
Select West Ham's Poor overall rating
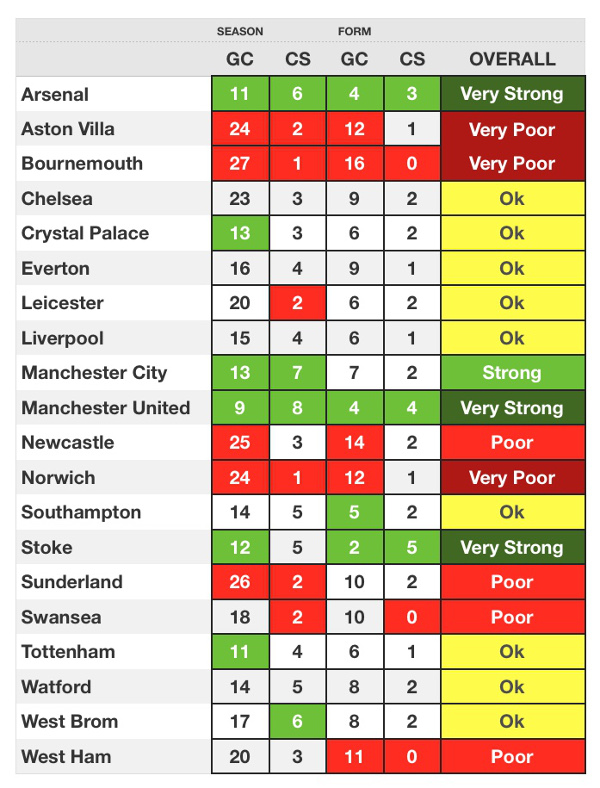[x=513, y=756]
